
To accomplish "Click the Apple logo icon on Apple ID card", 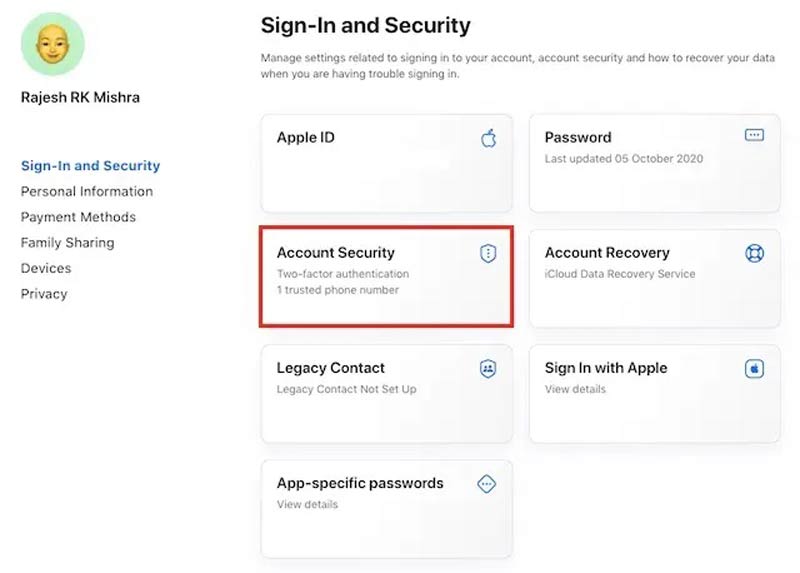I will click(x=488, y=138).
